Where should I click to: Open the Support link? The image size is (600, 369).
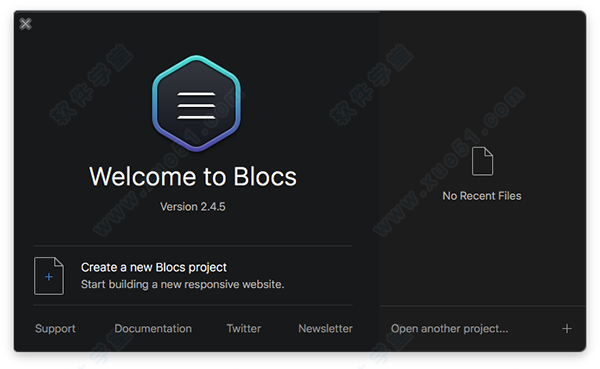coord(55,328)
